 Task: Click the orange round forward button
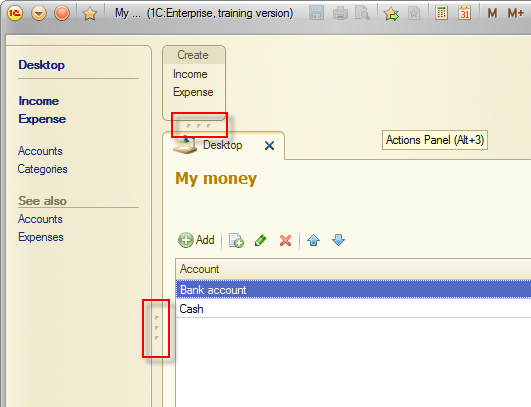[62, 13]
